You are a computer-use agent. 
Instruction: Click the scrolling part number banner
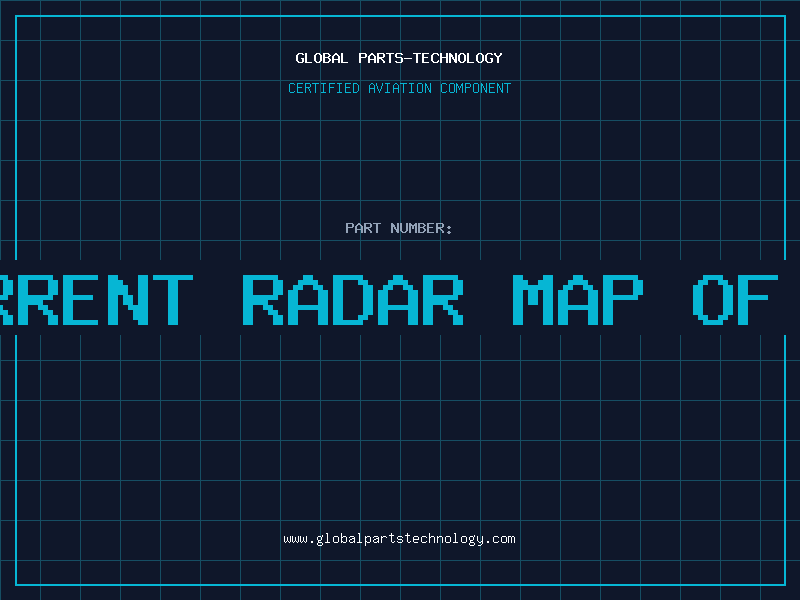click(x=400, y=298)
